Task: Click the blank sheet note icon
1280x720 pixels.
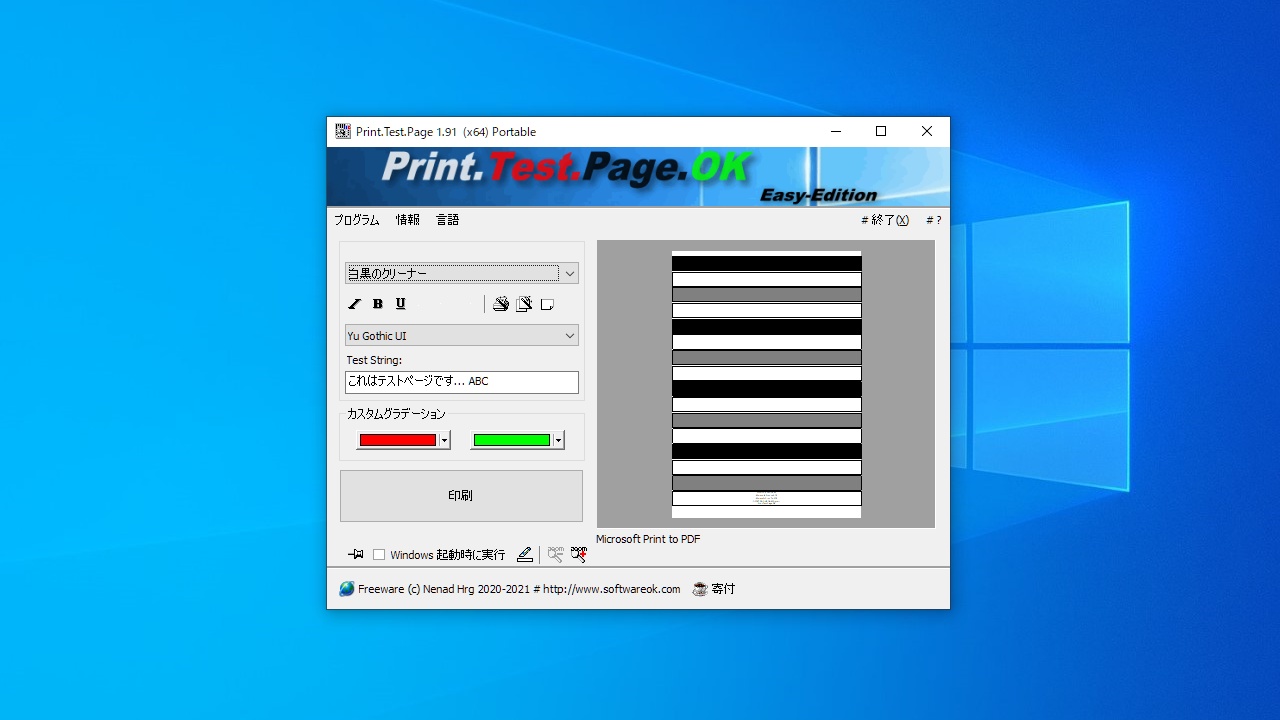Action: (x=547, y=304)
